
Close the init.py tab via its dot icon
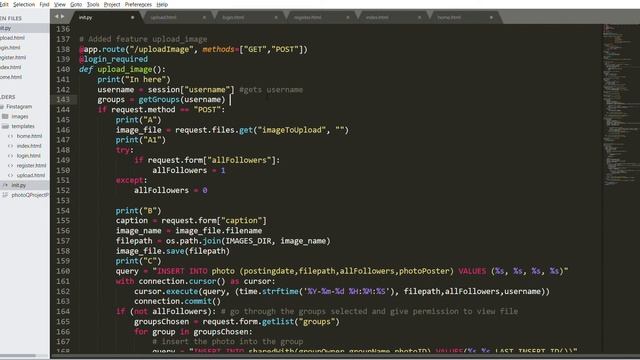click(132, 18)
